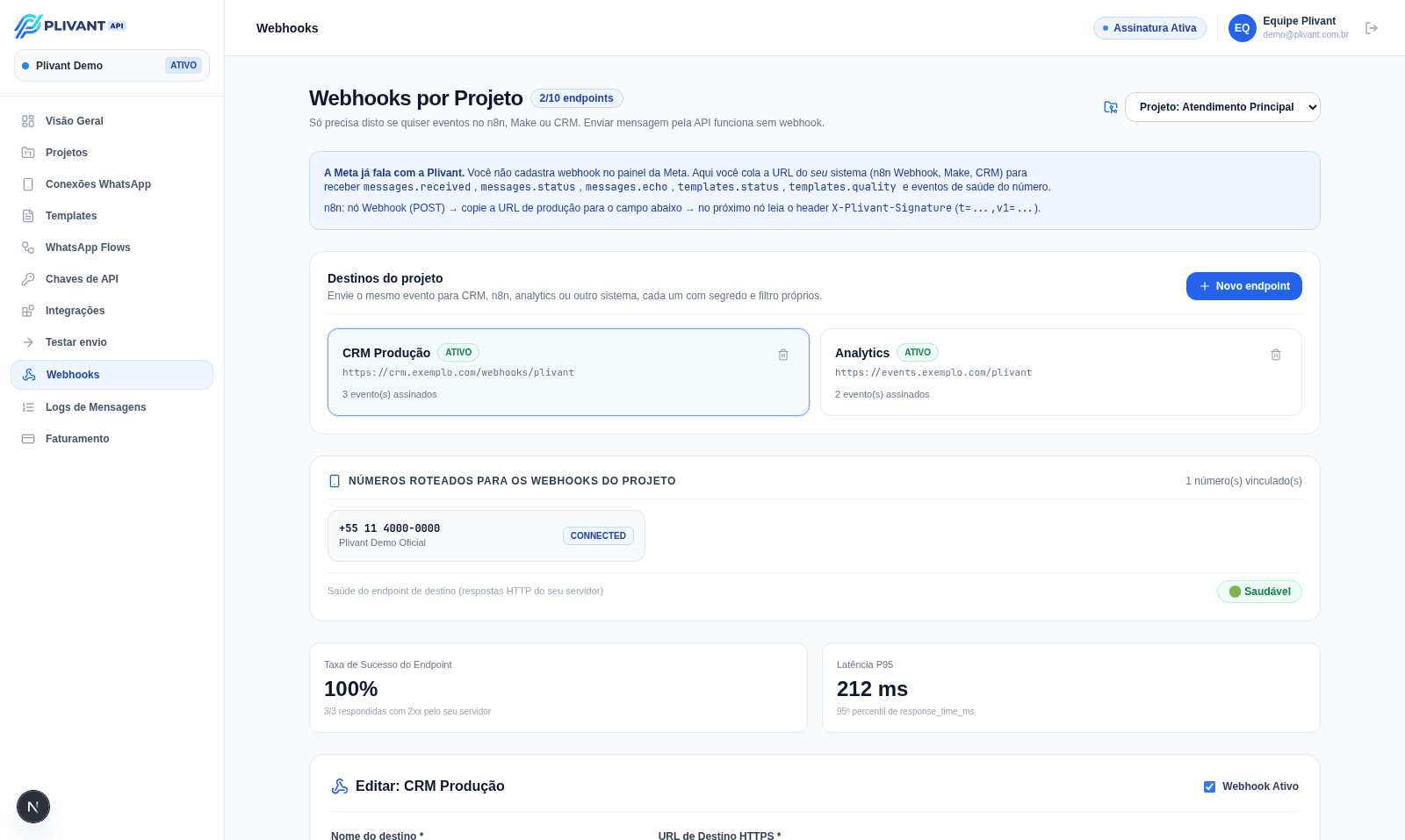Click the +55 11 4000-0000 number card
This screenshot has height=840, width=1405.
(486, 535)
